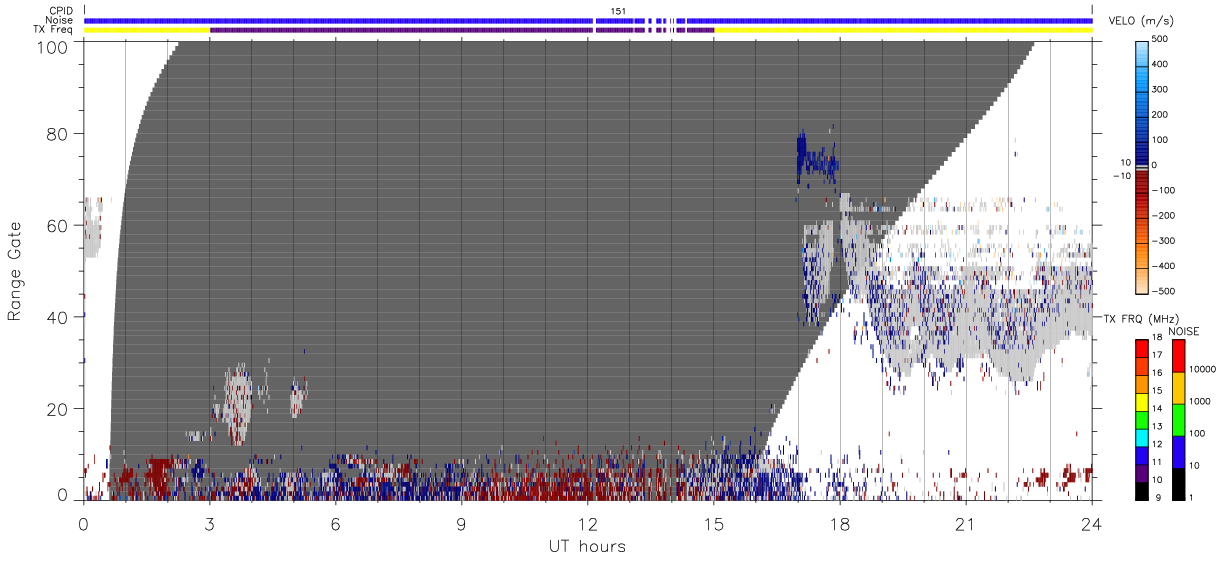Image resolution: width=1228 pixels, height=567 pixels.
Task: Click the NOISE legend title
Action: click(1184, 331)
